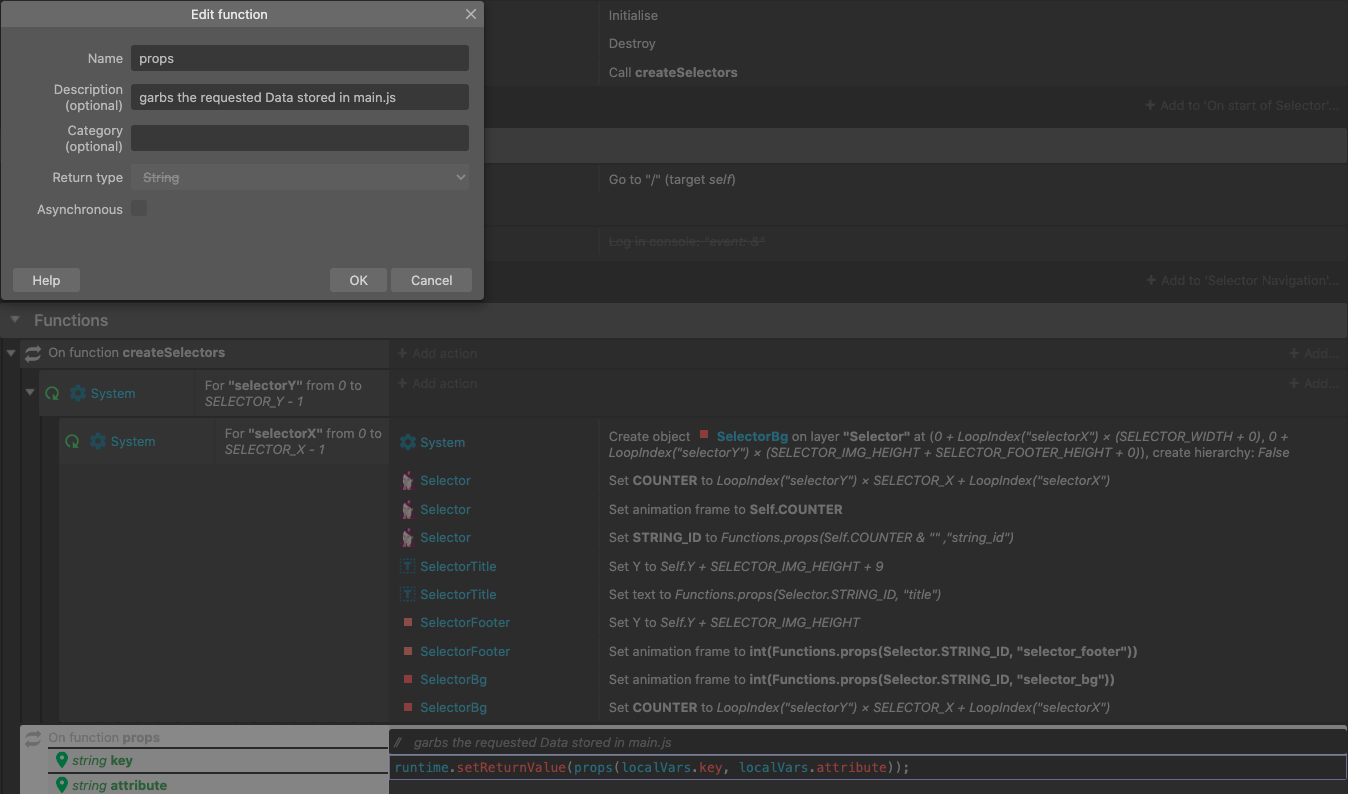Select the selector_bg animation frame action text

pyautogui.click(x=861, y=679)
